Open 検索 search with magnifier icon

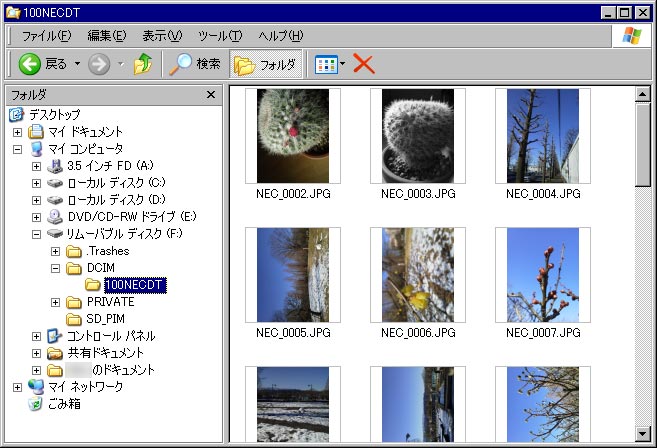(x=195, y=64)
